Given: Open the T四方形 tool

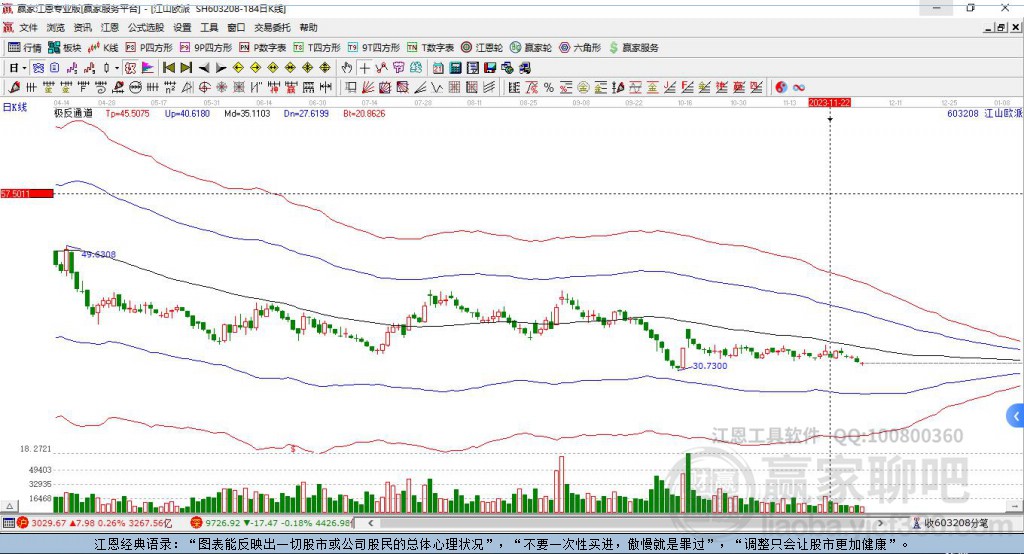Looking at the screenshot, I should click(317, 48).
